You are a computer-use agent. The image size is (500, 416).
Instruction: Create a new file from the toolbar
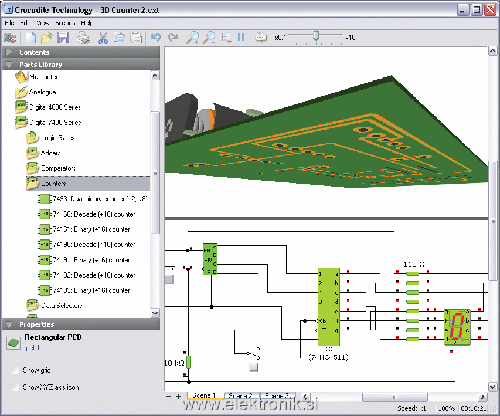pyautogui.click(x=31, y=37)
